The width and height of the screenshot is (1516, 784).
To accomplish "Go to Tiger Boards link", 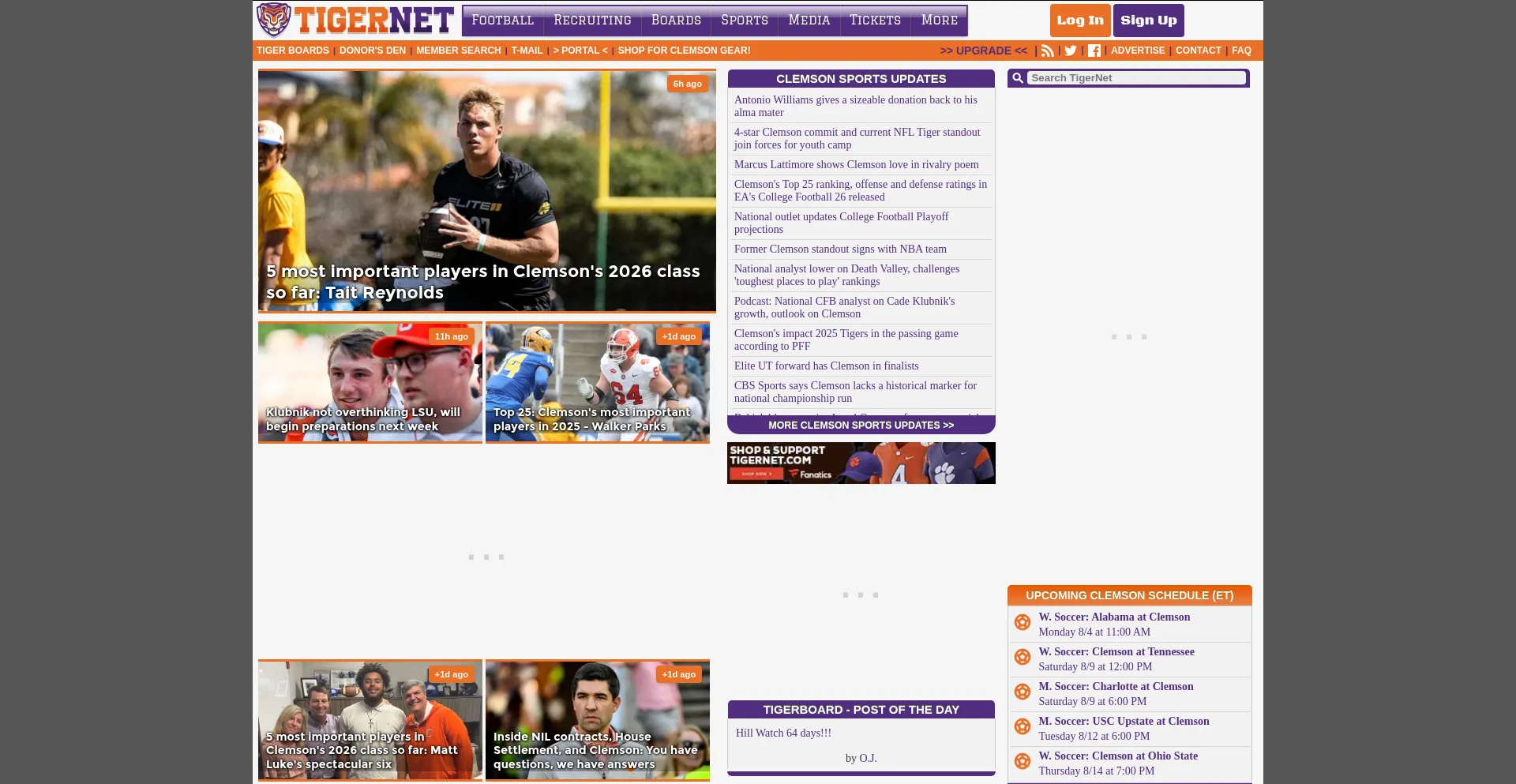I will (293, 51).
